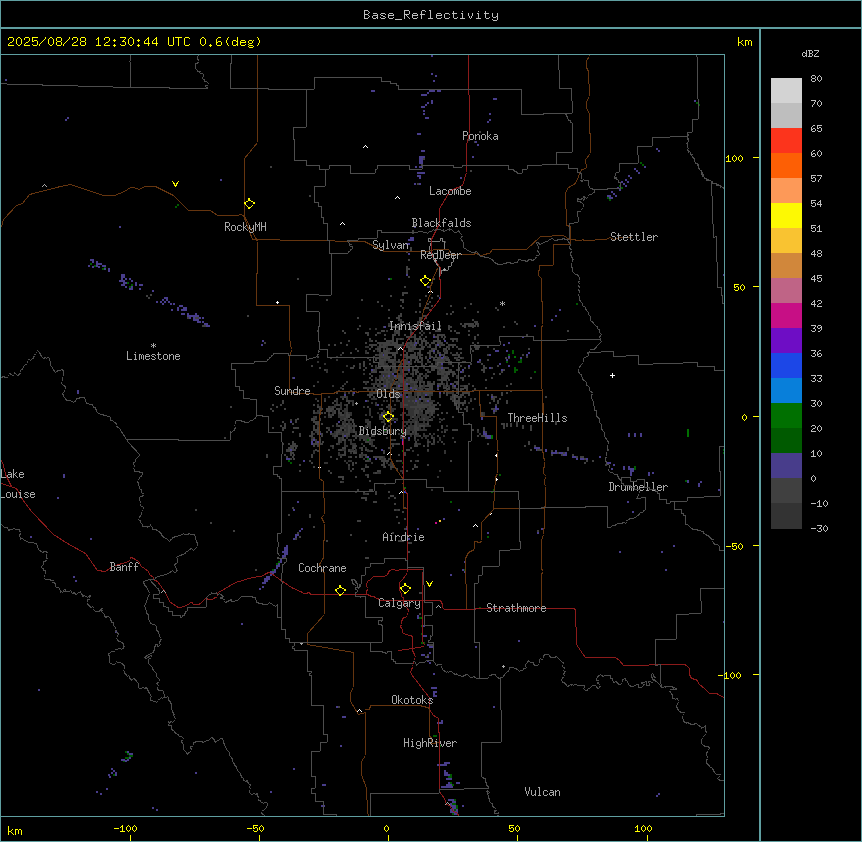The width and height of the screenshot is (862, 842).
Task: Select the yellow diamond marker south of RedDeer
Action: 426,281
